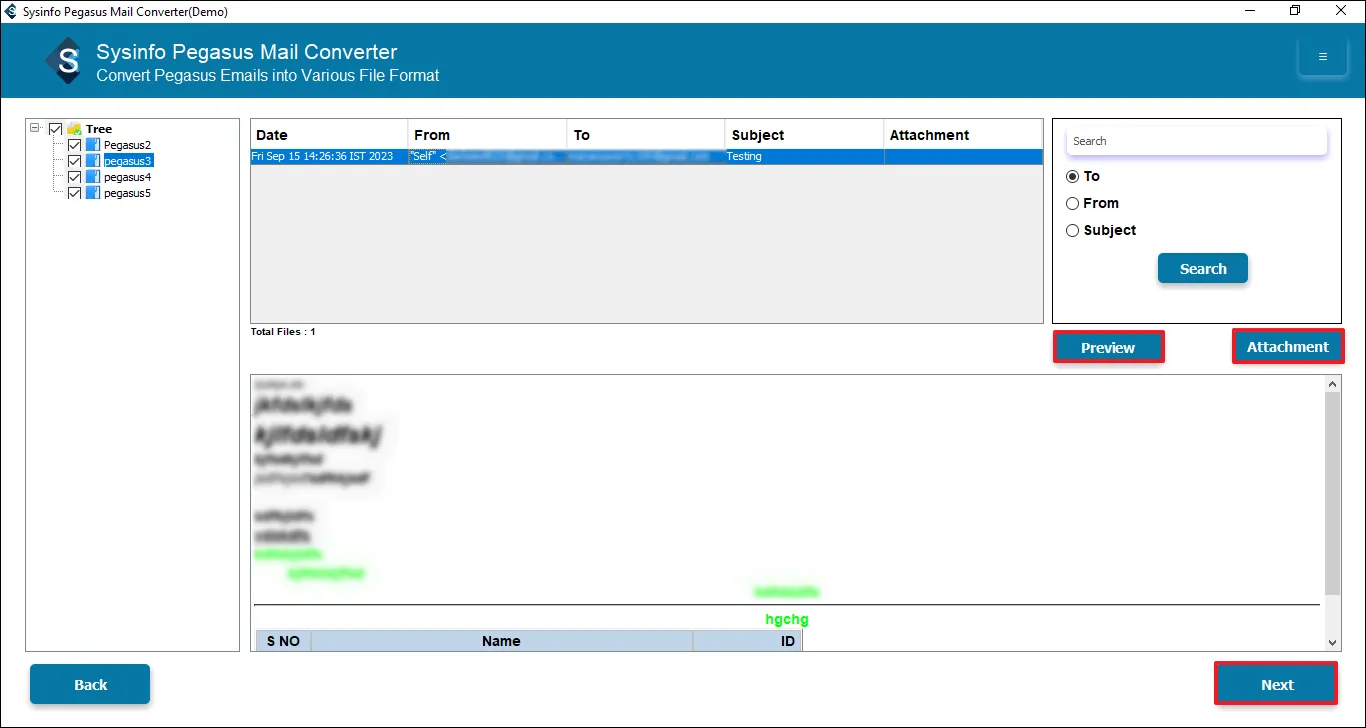Screen dimensions: 1366x728
Task: Go Back to the previous step
Action: tap(90, 685)
